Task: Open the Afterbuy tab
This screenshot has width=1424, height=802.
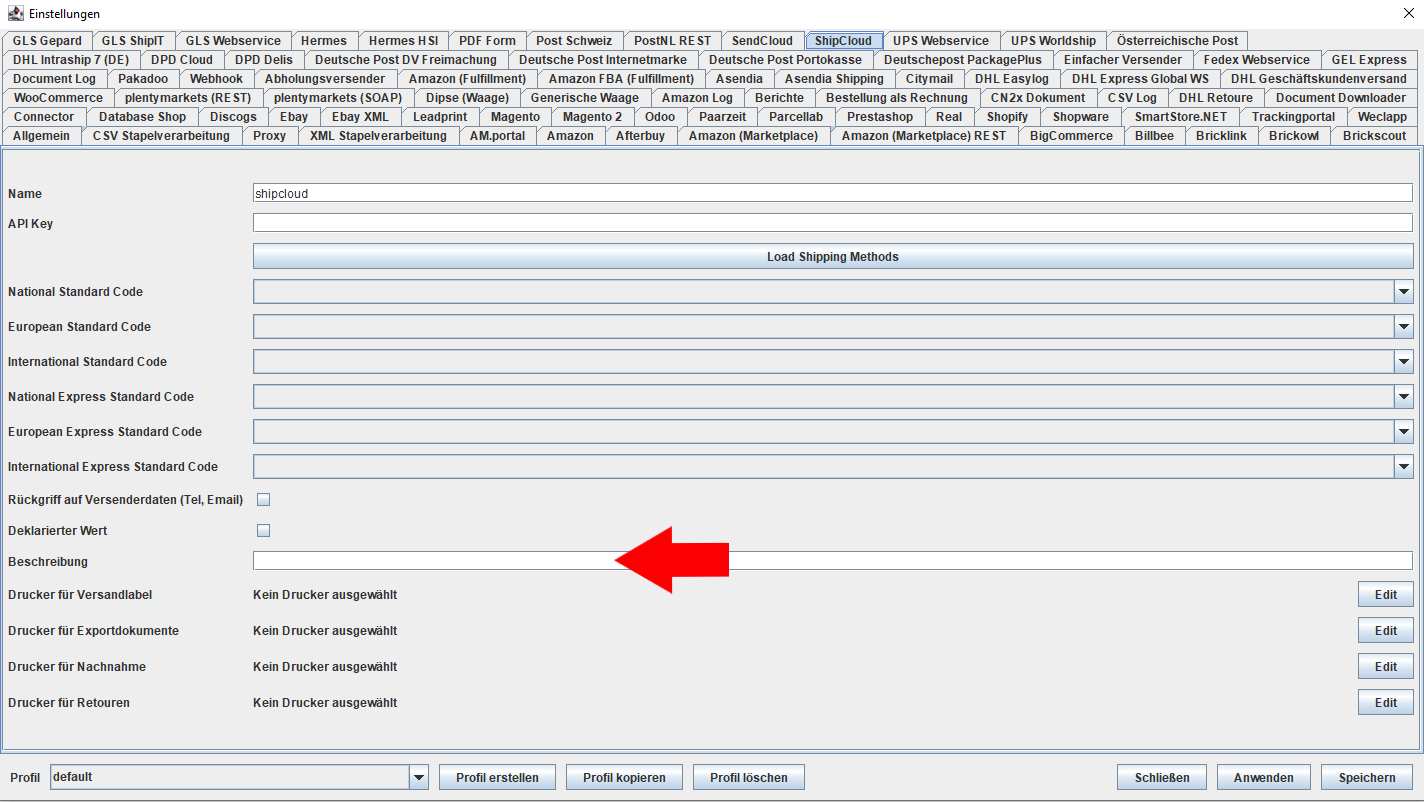Action: pos(640,136)
